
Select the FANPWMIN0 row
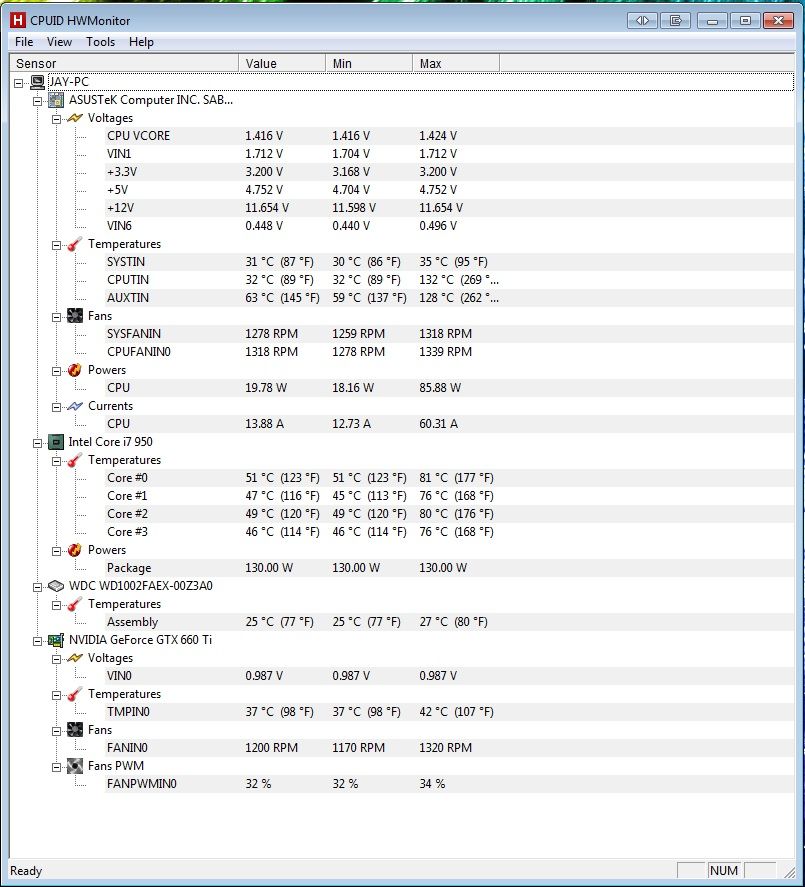click(449, 784)
